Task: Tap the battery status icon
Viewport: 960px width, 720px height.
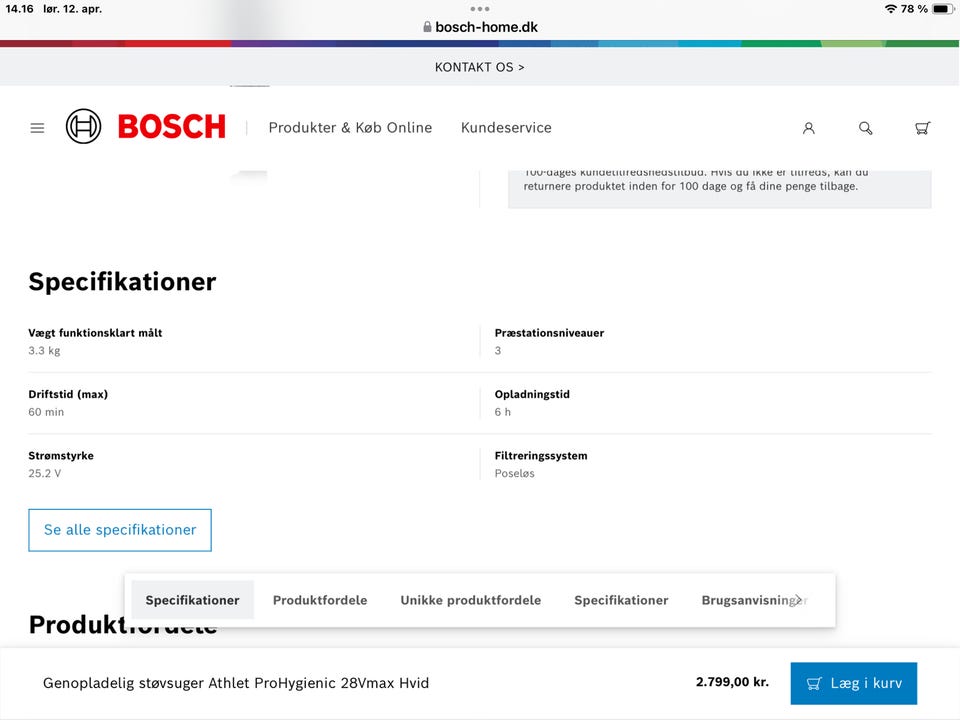Action: tap(943, 9)
